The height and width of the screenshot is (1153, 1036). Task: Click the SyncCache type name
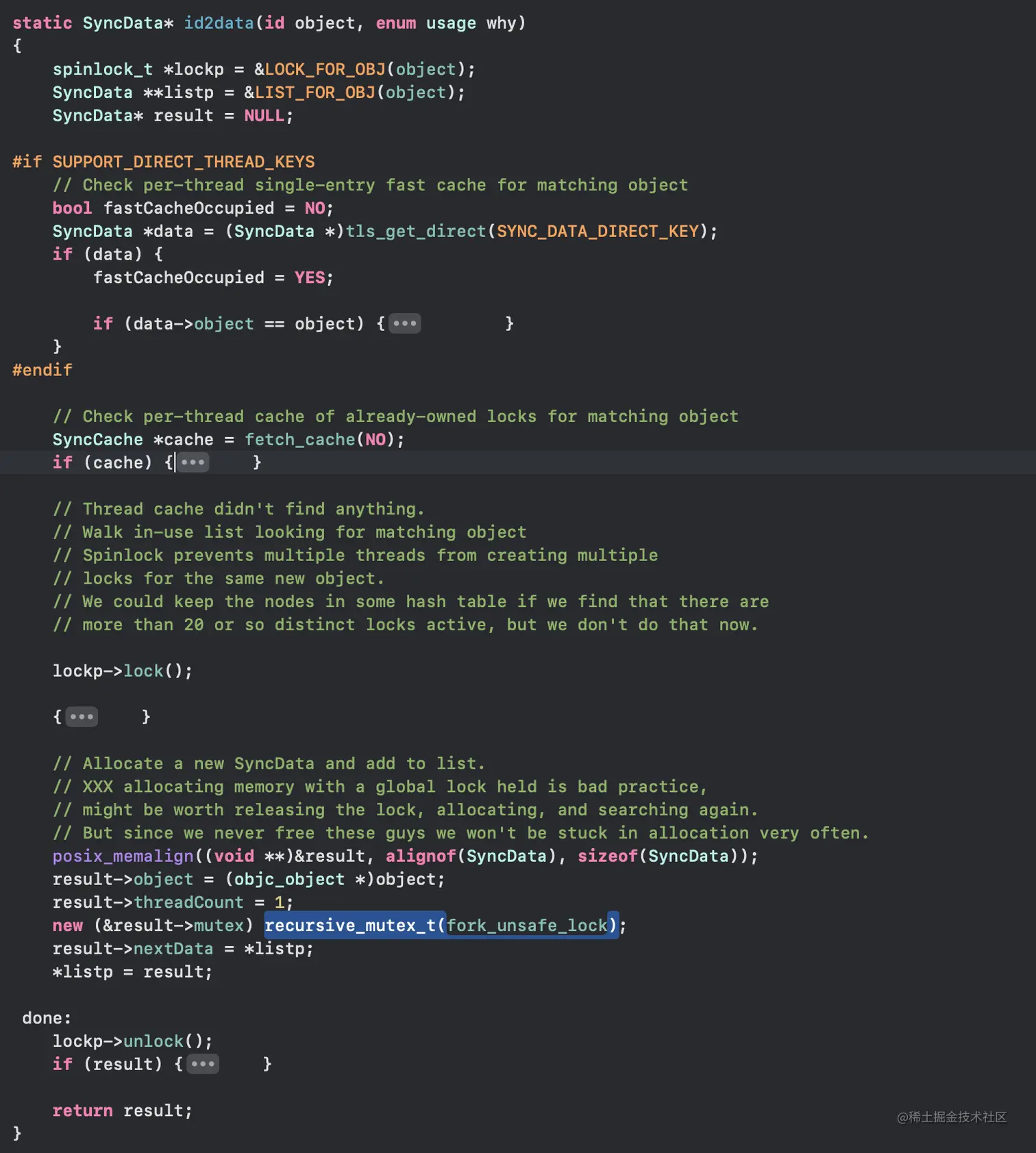coord(98,440)
